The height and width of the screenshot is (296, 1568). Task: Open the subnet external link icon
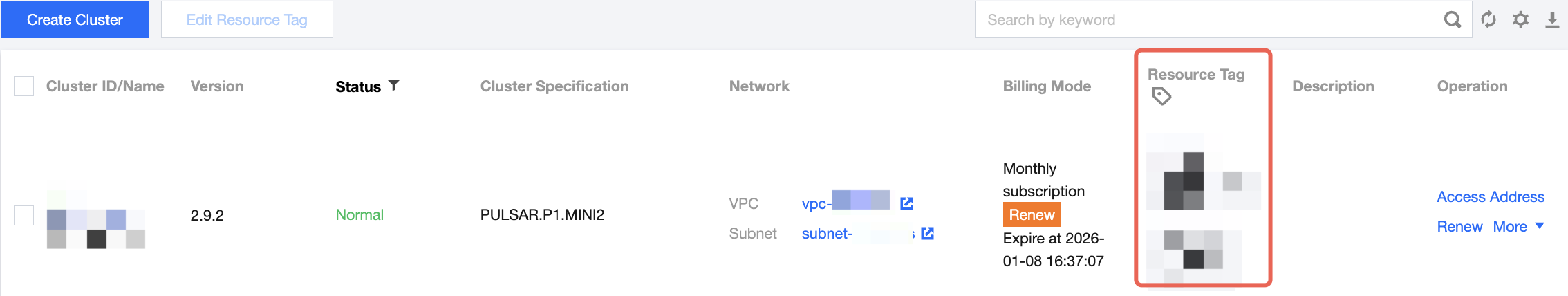928,233
